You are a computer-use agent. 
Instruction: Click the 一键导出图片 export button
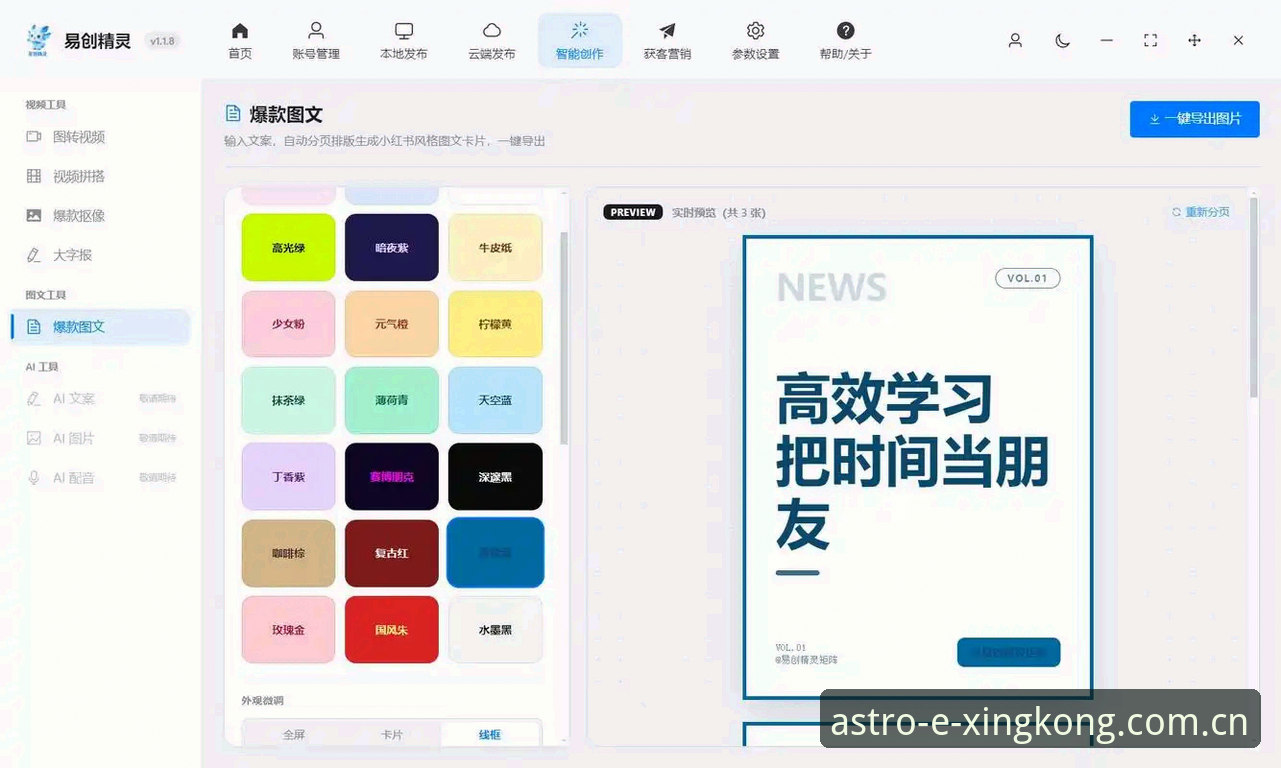pyautogui.click(x=1194, y=119)
